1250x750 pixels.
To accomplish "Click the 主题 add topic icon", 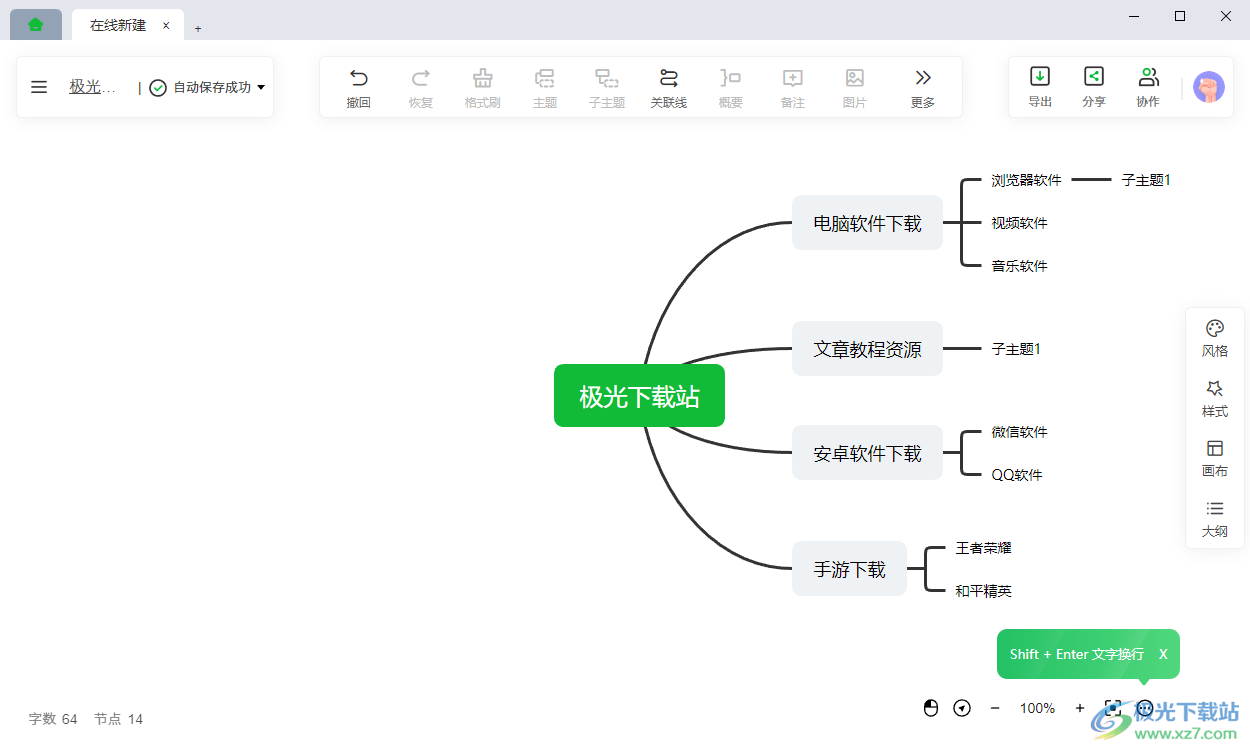I will 545,78.
